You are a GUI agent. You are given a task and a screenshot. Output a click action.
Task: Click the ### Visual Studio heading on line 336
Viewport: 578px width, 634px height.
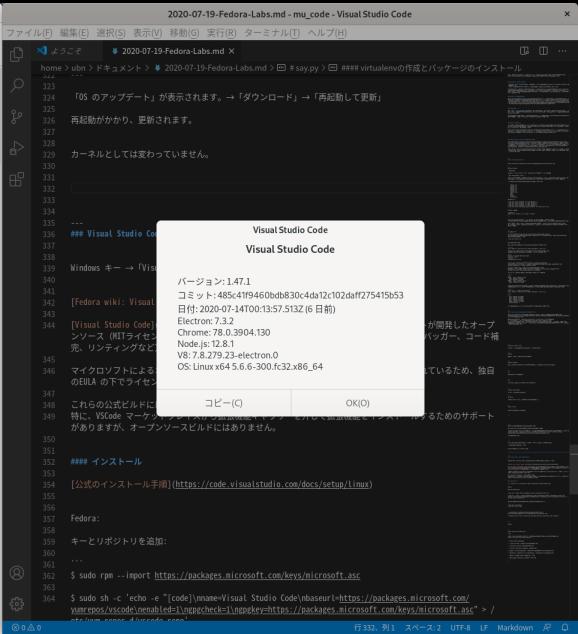coord(114,234)
